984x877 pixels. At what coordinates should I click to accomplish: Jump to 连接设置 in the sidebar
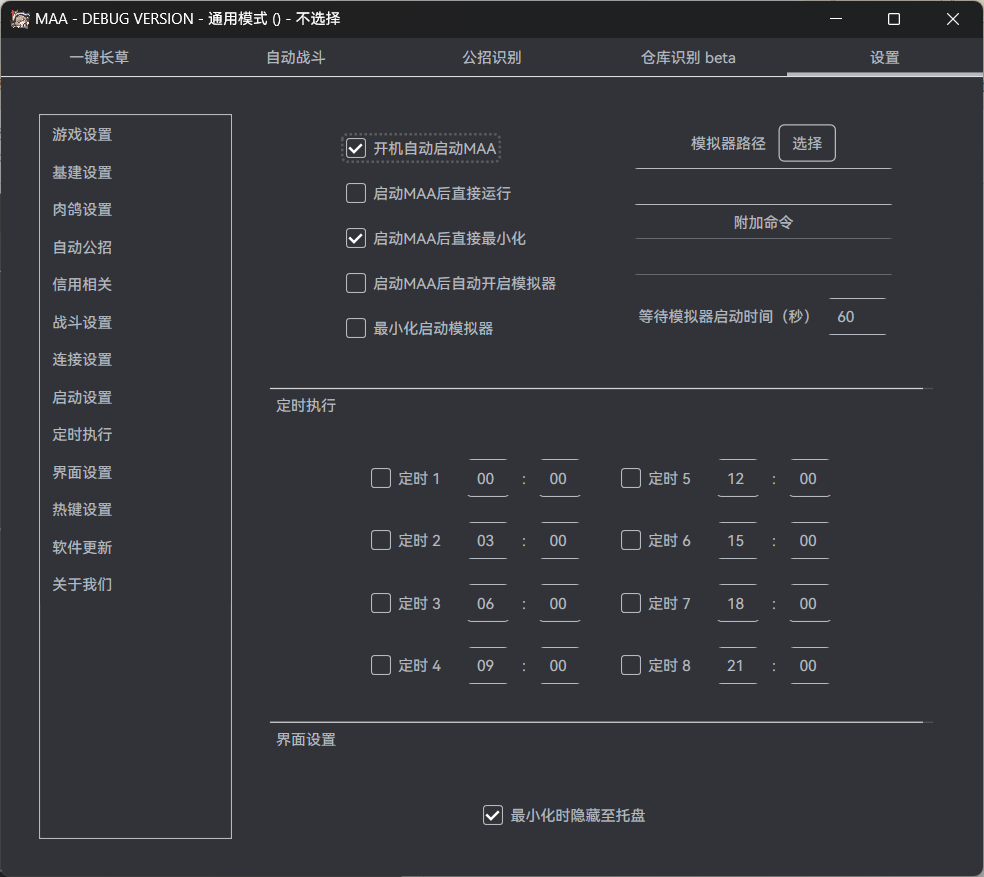point(82,359)
